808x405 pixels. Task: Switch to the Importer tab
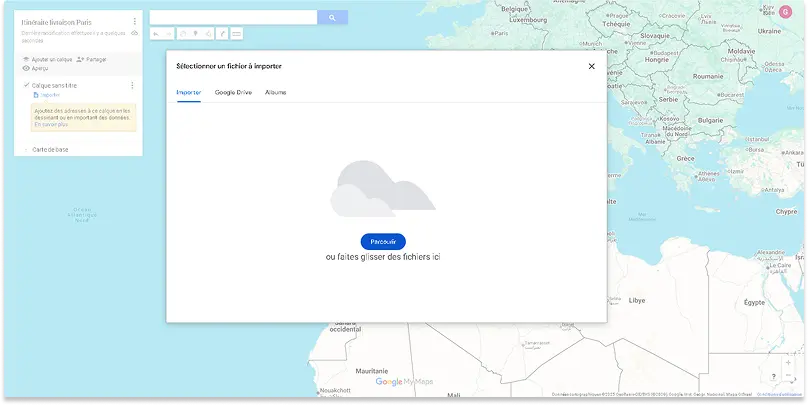coord(189,93)
